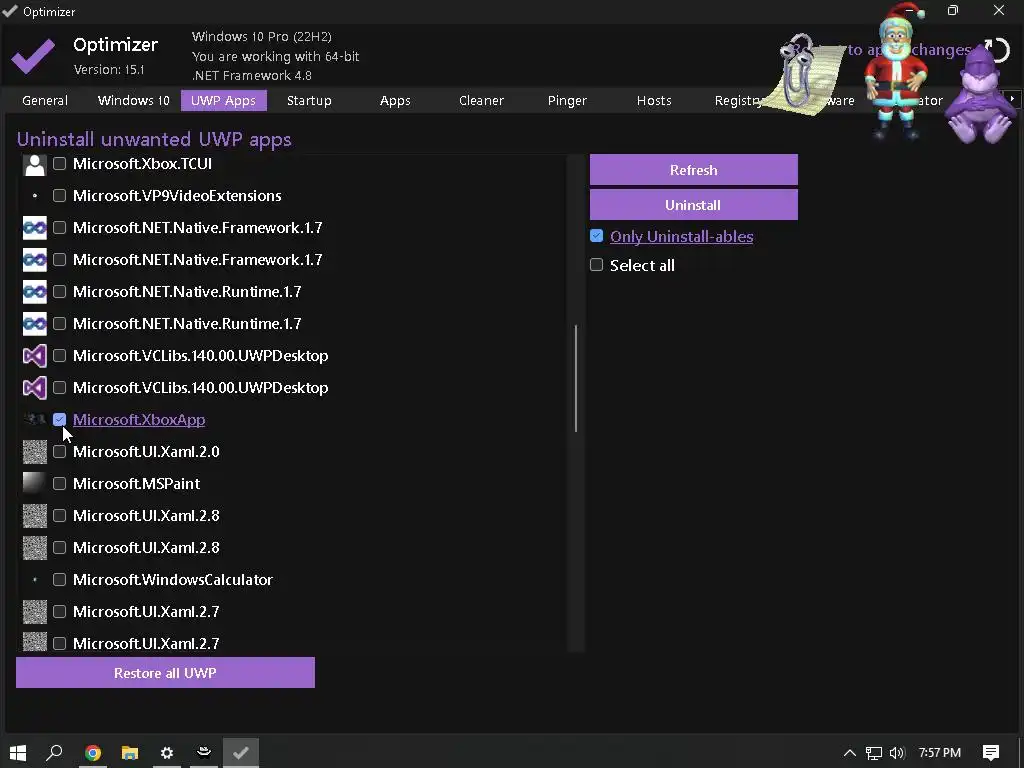Open taskbar Search
The width and height of the screenshot is (1024, 768).
pyautogui.click(x=55, y=752)
